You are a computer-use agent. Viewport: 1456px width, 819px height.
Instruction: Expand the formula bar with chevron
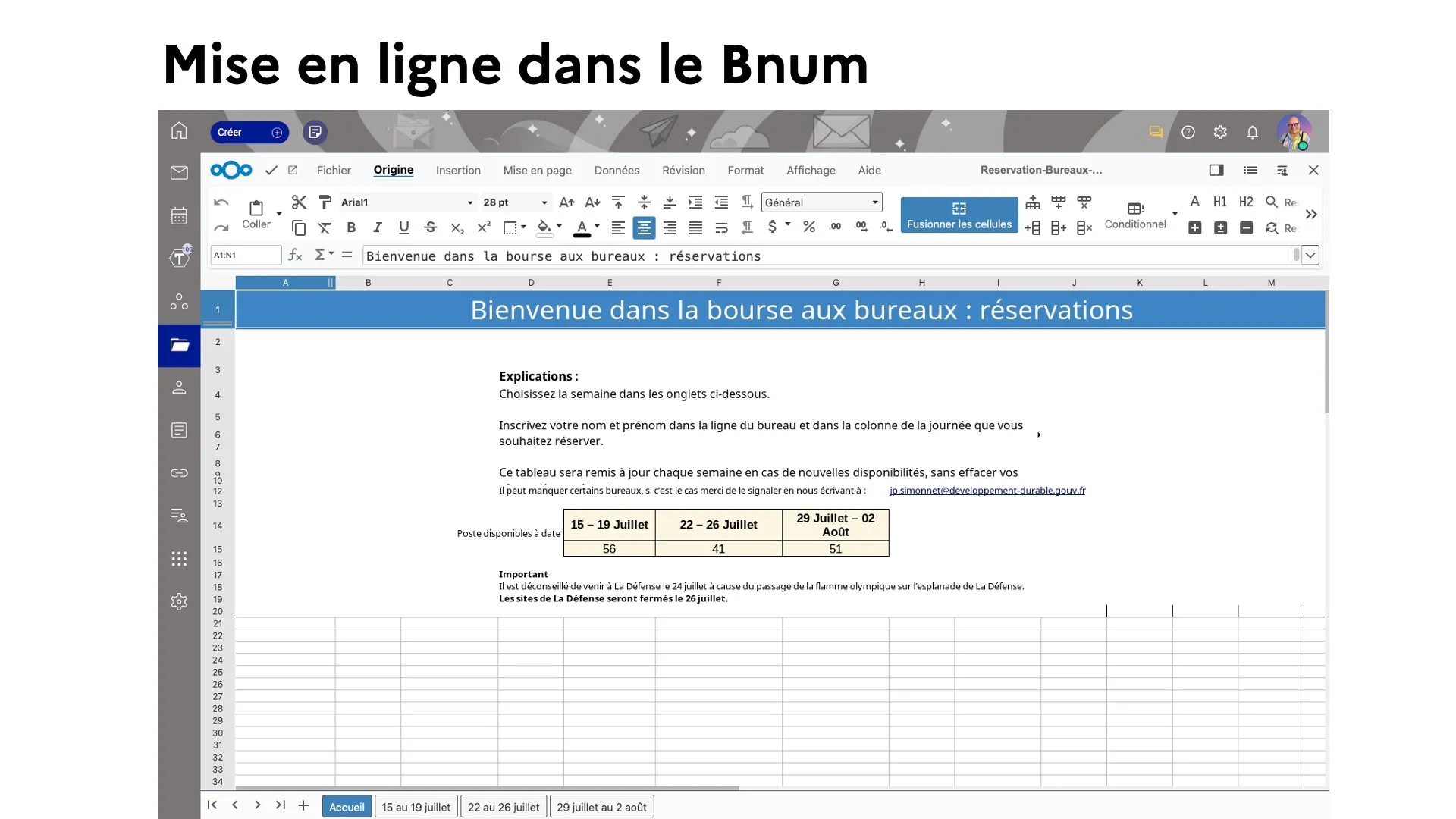click(1310, 256)
